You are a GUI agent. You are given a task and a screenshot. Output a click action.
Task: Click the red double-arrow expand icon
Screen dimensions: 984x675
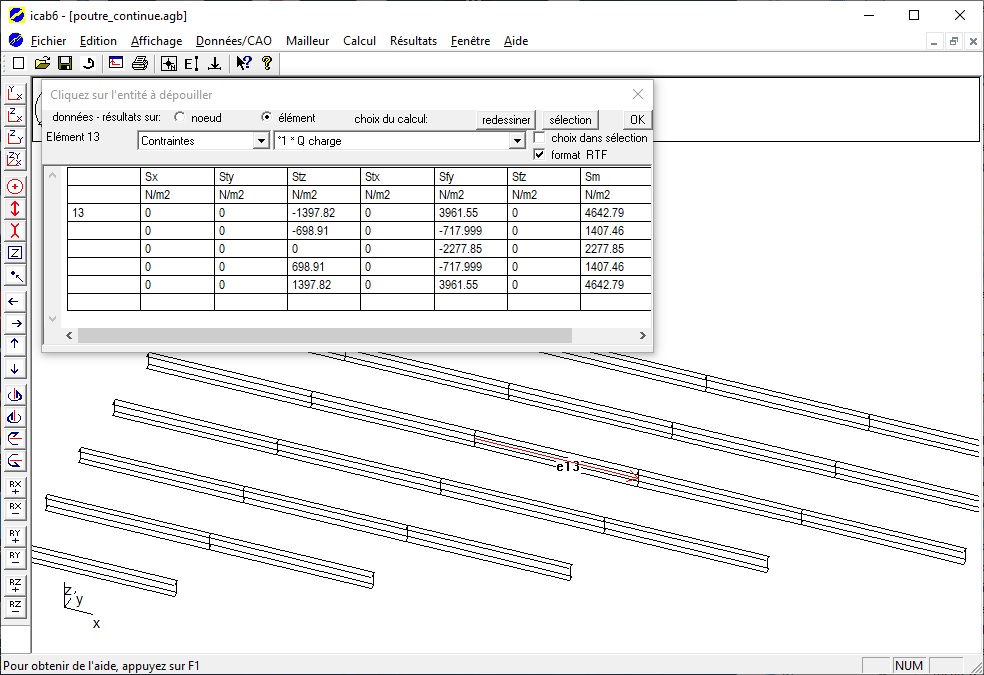point(15,209)
